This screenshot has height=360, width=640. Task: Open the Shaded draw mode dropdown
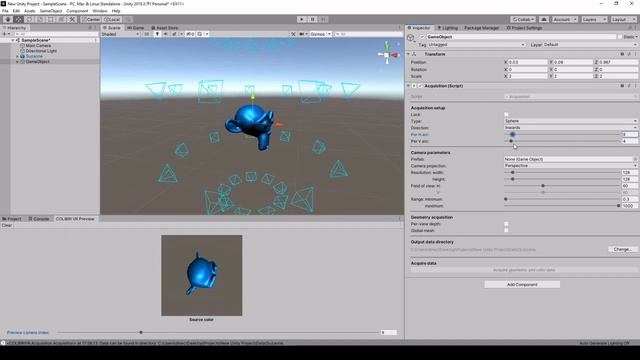120,34
